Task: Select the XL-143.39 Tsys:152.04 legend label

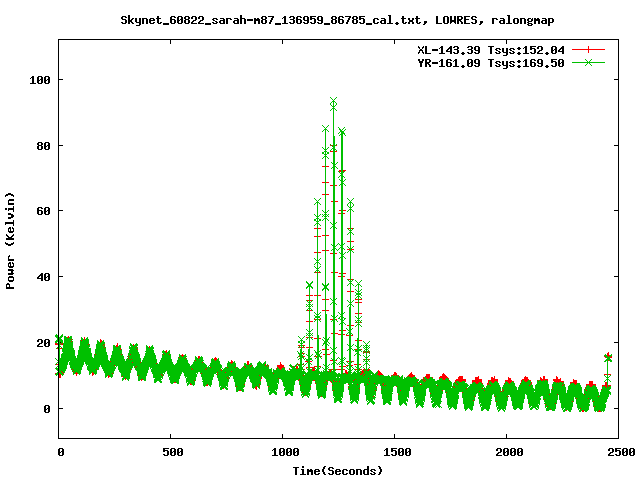Action: 491,50
